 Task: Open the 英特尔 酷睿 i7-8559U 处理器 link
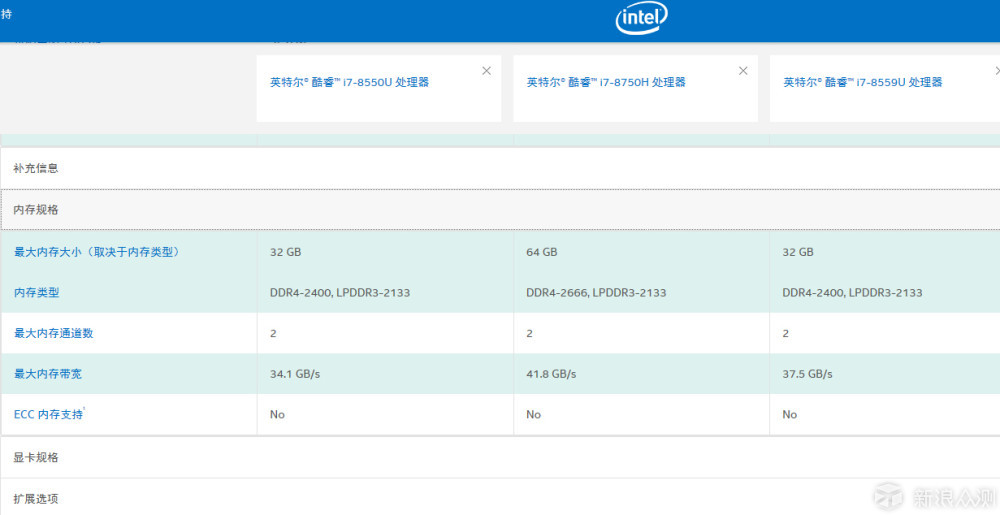(x=862, y=82)
